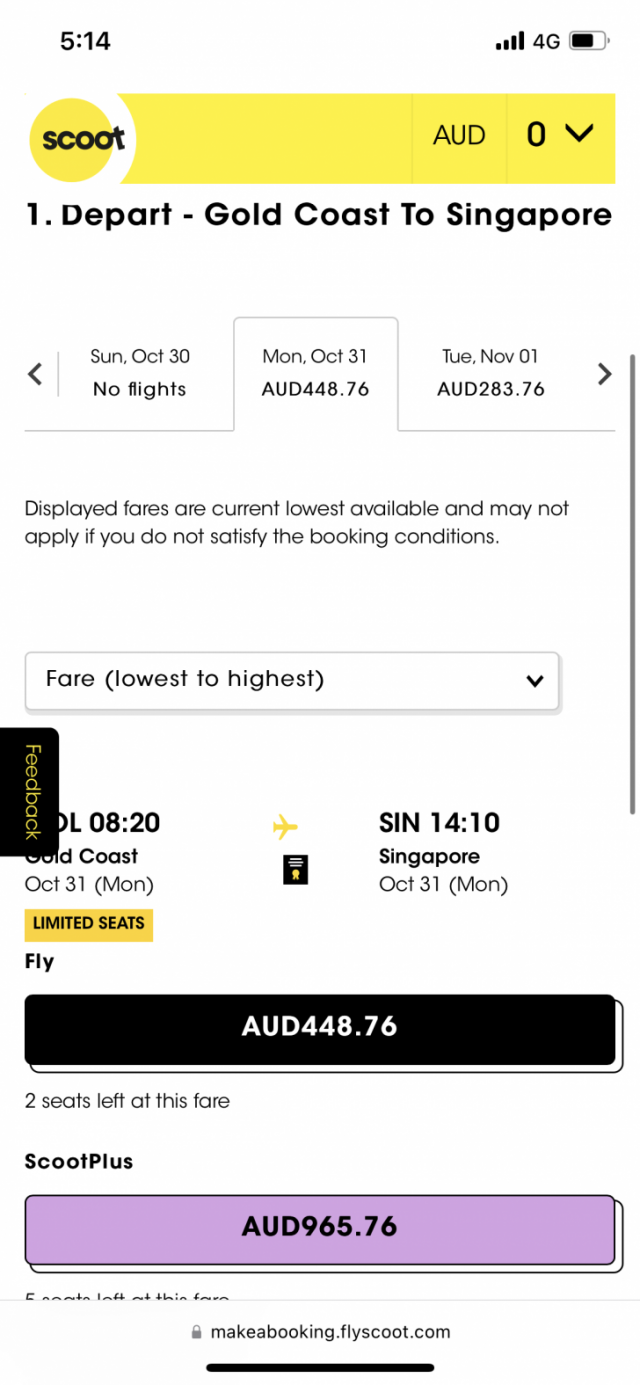
Task: Click the page scrollbar on right edge
Action: 632,585
